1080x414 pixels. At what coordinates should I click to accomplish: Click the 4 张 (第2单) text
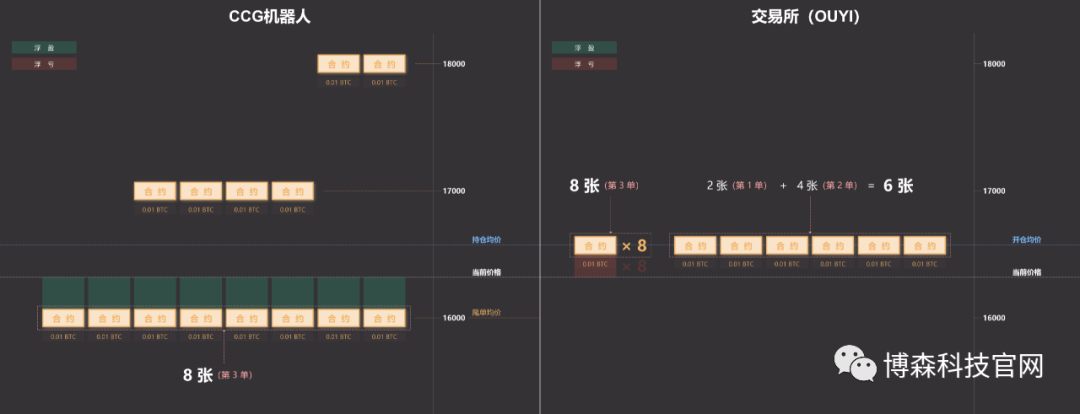point(827,186)
